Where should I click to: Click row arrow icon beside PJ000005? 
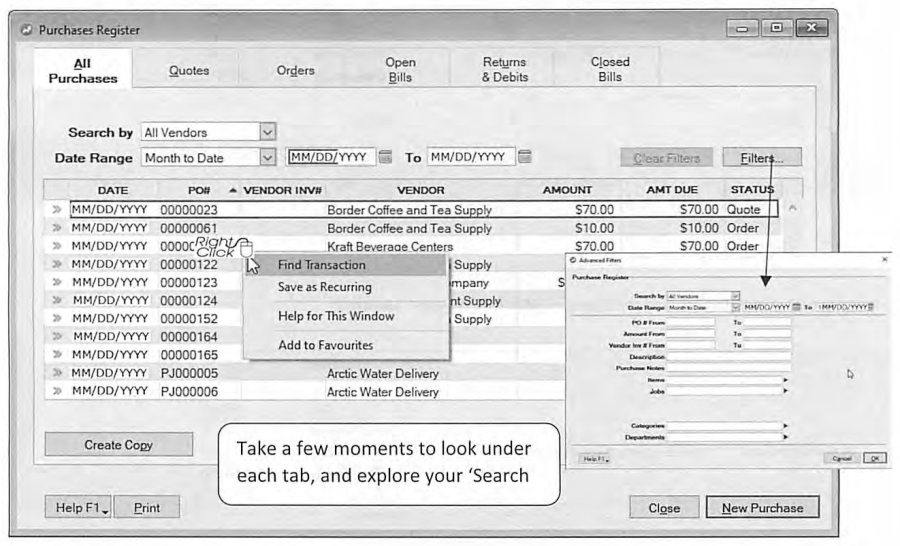click(56, 373)
